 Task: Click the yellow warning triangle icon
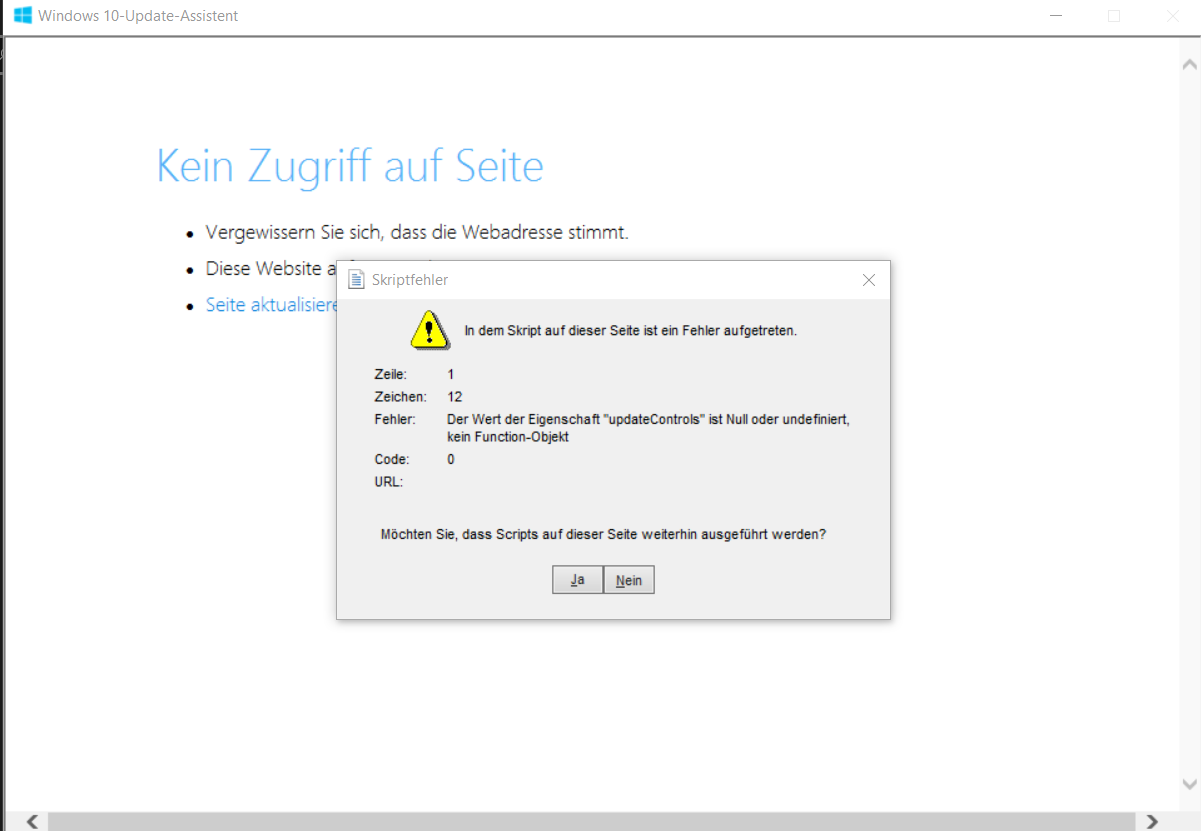click(x=428, y=329)
